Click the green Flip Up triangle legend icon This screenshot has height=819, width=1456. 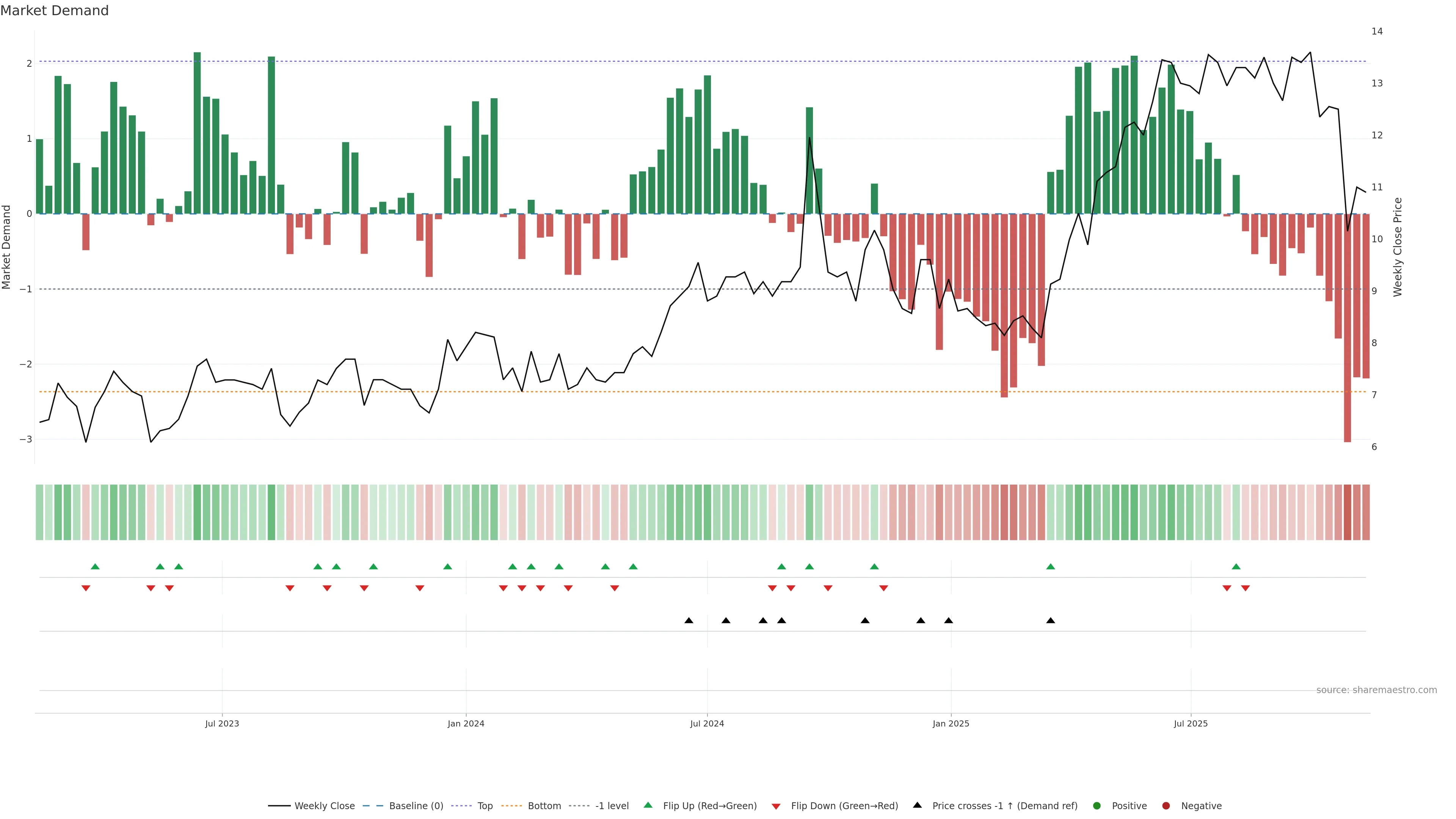coord(648,805)
